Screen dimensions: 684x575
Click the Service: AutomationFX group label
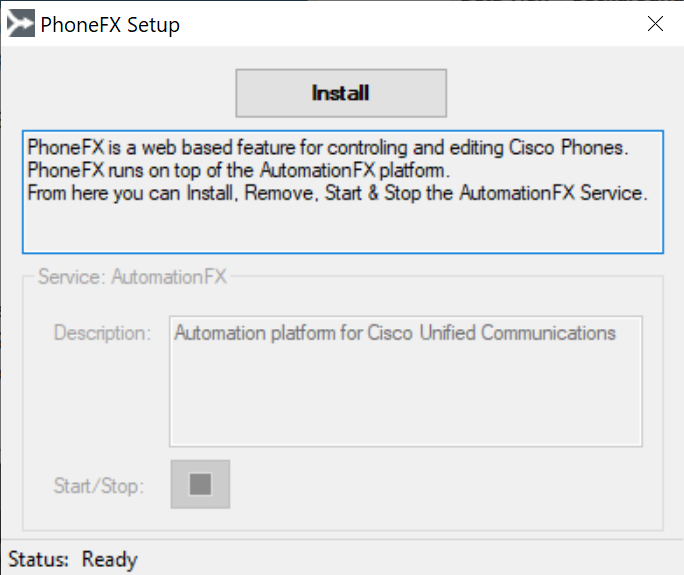(133, 277)
